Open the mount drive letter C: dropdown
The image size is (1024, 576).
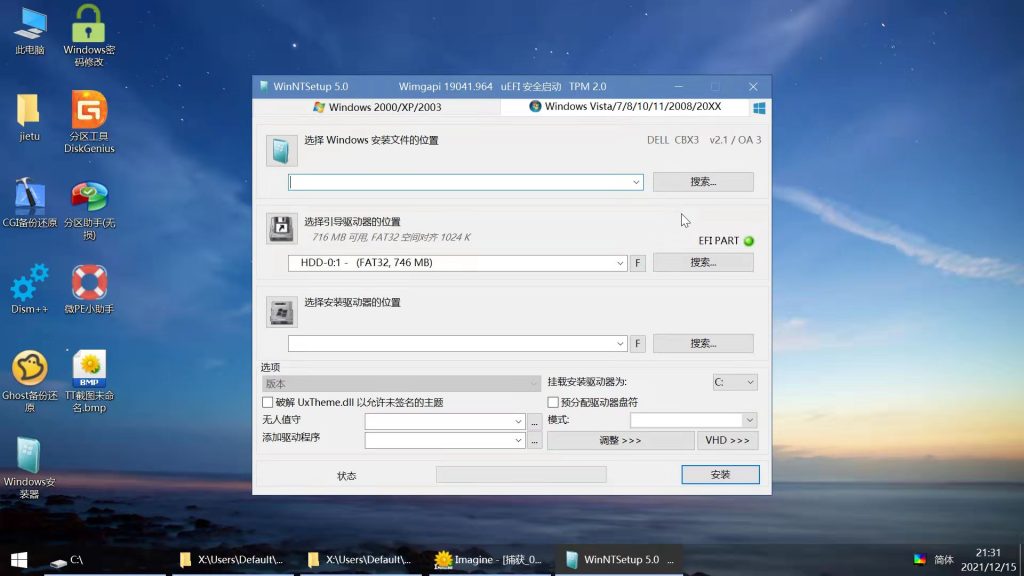click(x=735, y=382)
